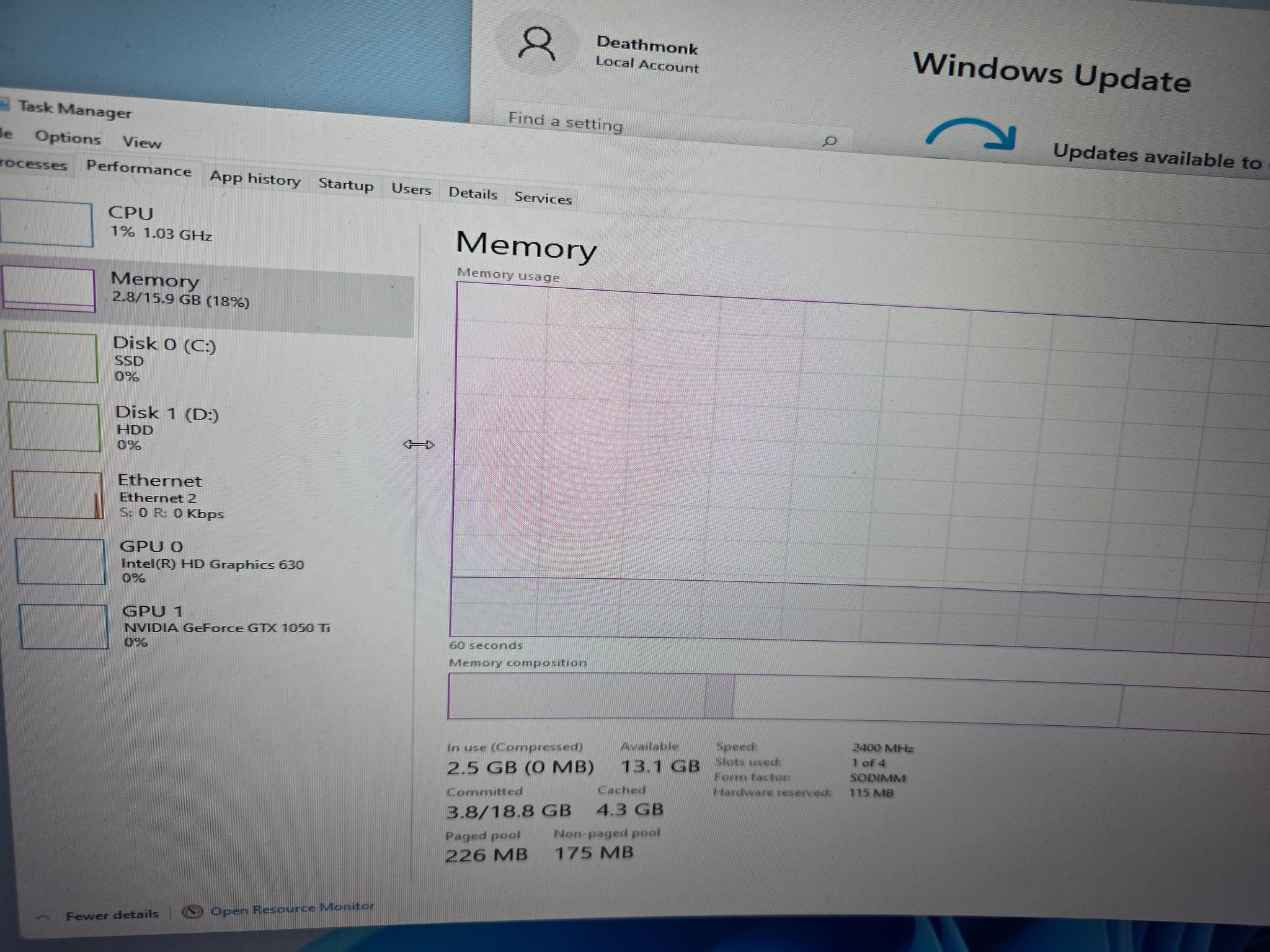Screen dimensions: 1270x952
Task: Click the Memory mini graph thumbnail
Action: click(x=49, y=289)
